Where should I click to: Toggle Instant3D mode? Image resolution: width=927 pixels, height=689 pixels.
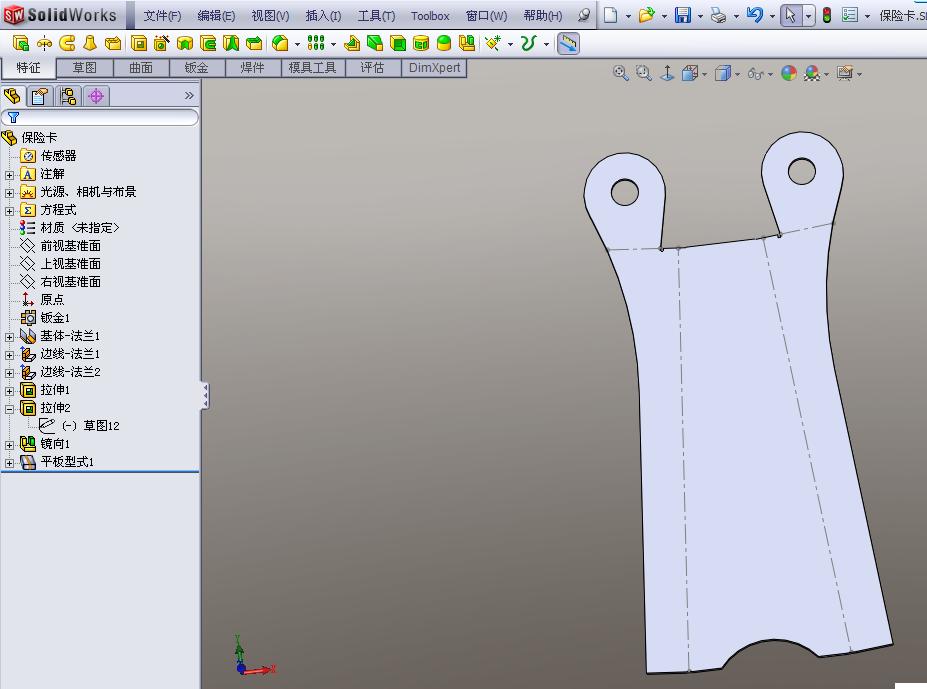[x=568, y=43]
